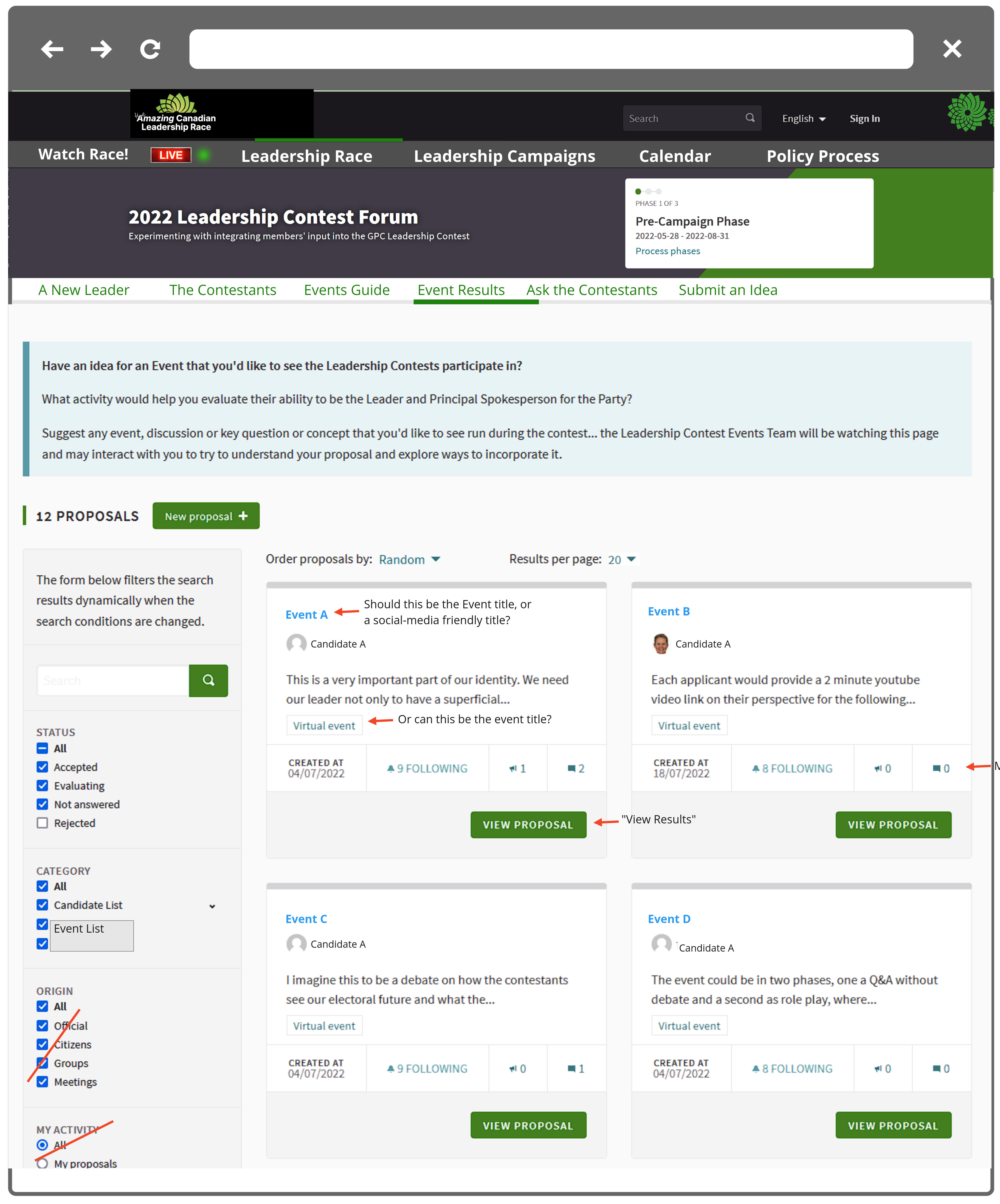Click the red LIVE badge
This screenshot has width=1000, height=1204.
[171, 155]
